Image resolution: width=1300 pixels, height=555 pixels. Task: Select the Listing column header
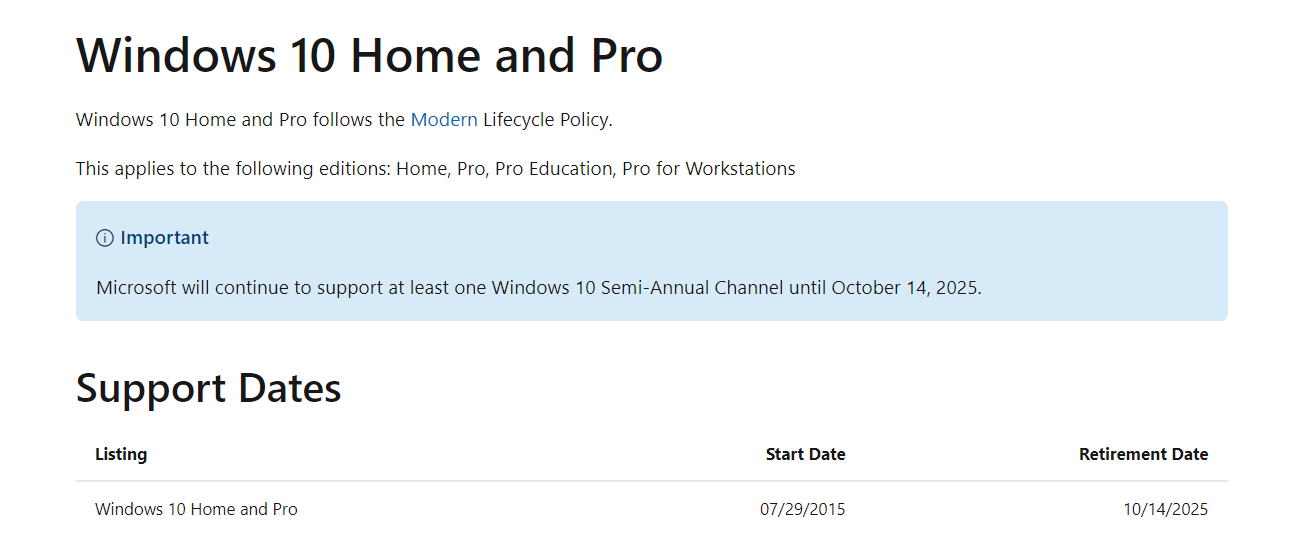click(x=121, y=454)
